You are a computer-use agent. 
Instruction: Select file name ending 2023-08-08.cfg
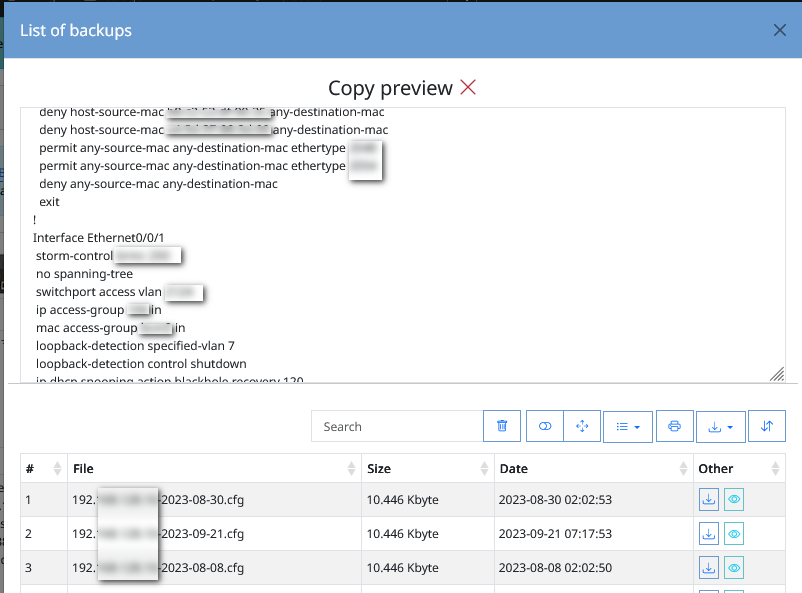click(158, 567)
